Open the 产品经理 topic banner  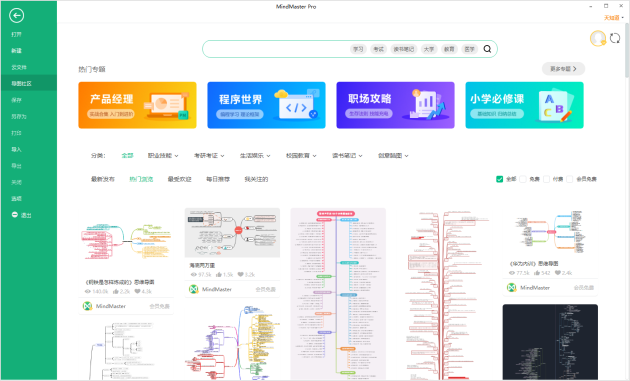[137, 105]
